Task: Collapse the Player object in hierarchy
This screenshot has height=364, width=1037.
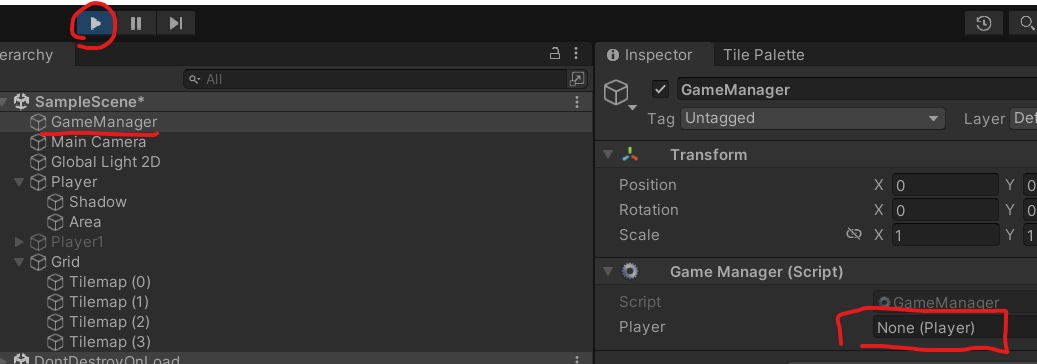Action: coord(19,182)
